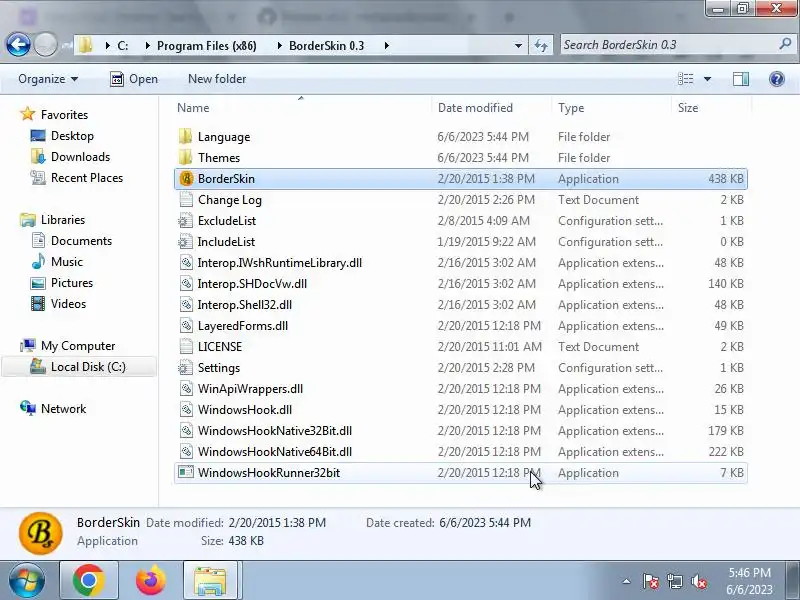Click the Interop.IWshRuntimeLibrary.dll file icon
Screen dimensions: 800x600
186,263
